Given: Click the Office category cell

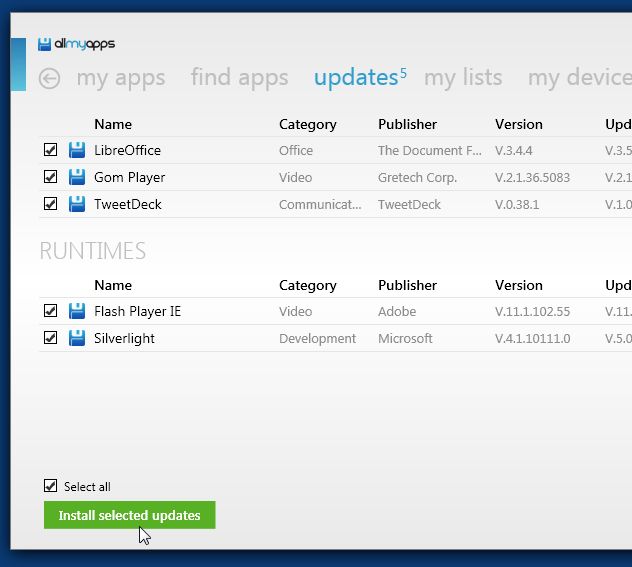Looking at the screenshot, I should pos(296,150).
